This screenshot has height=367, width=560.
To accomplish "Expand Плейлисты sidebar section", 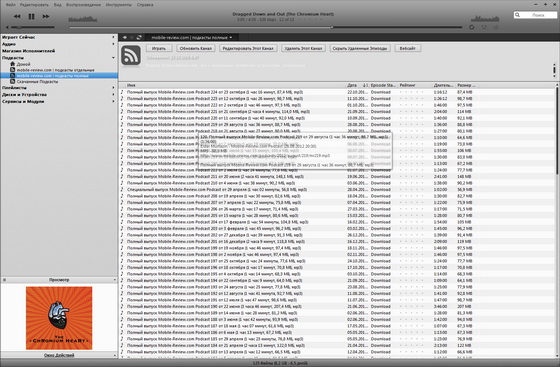I will [x=114, y=87].
